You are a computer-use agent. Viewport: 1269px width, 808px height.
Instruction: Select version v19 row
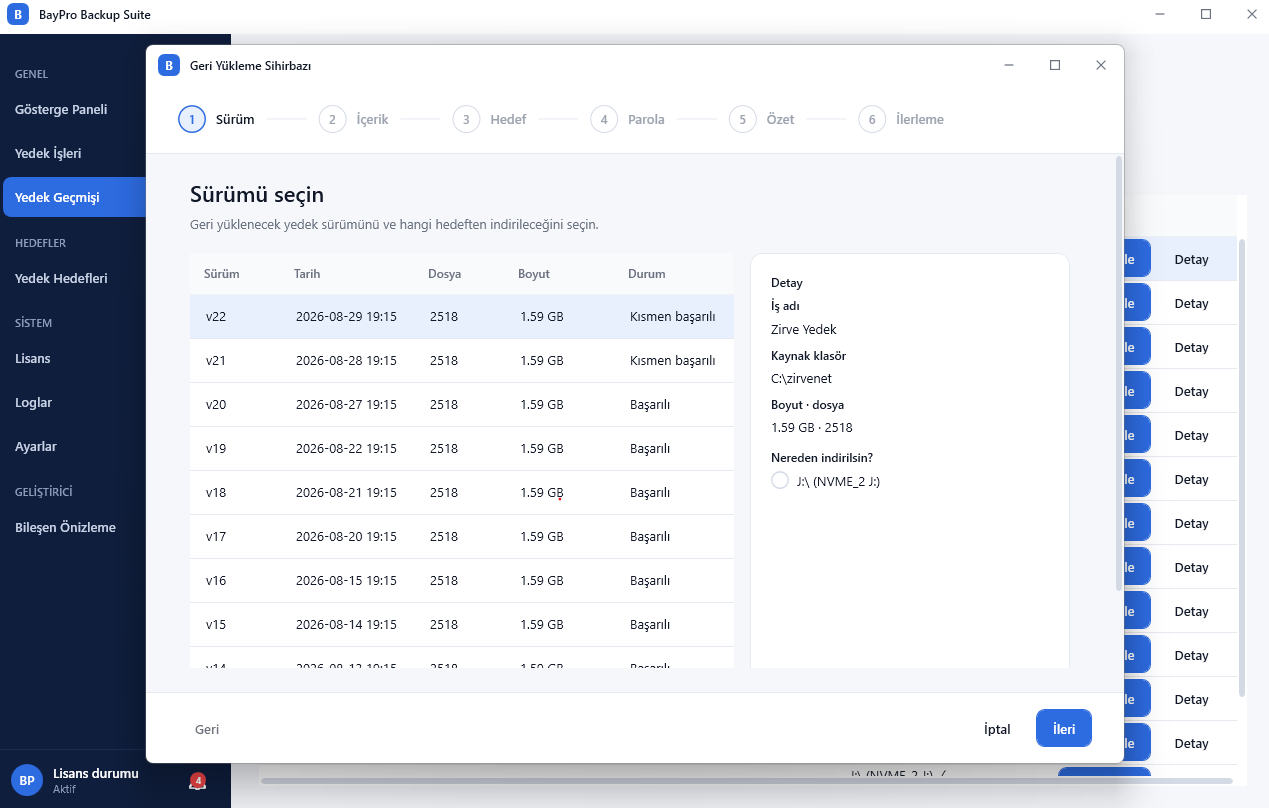coord(462,449)
